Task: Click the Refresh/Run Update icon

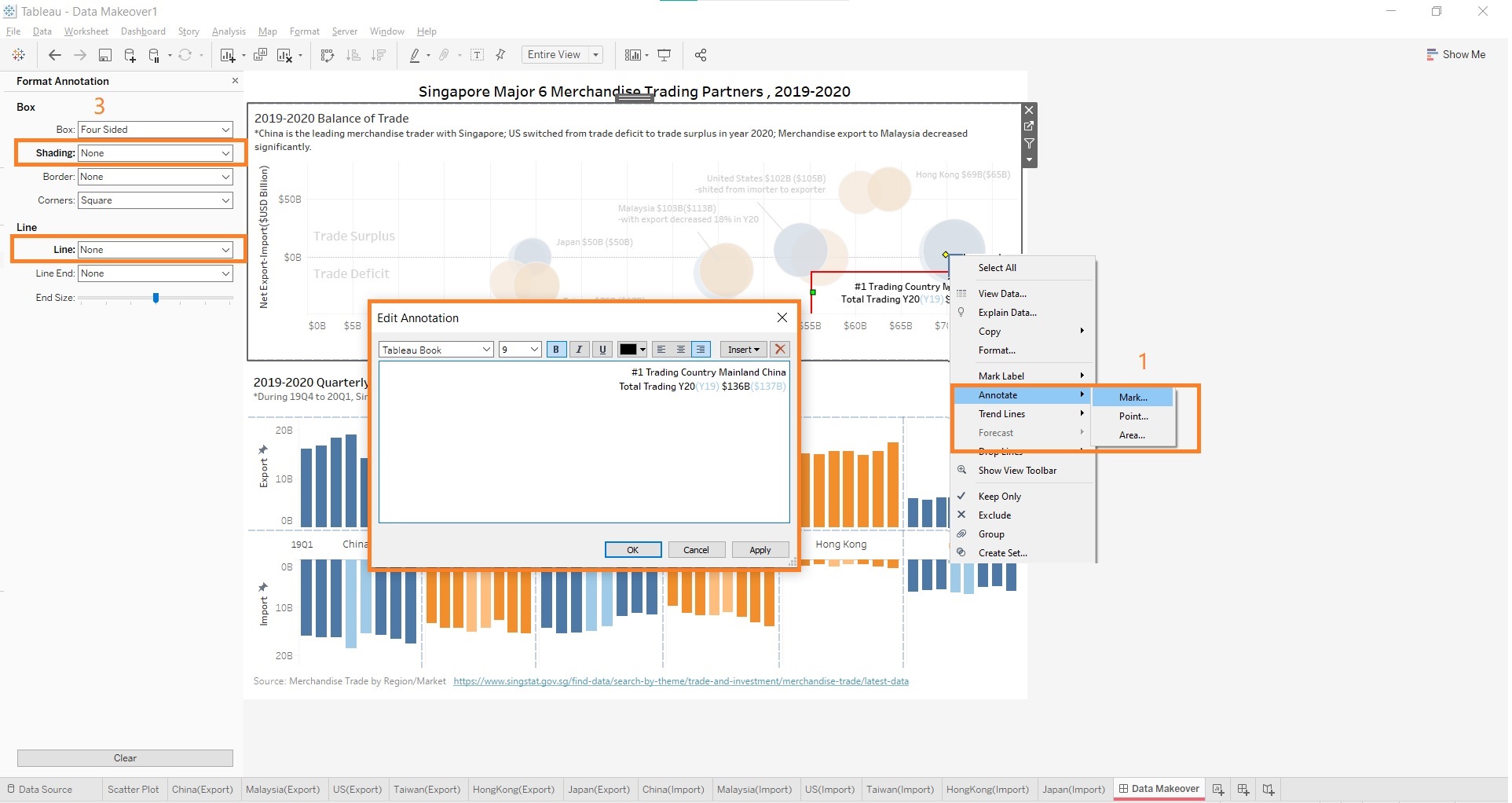Action: pos(185,55)
